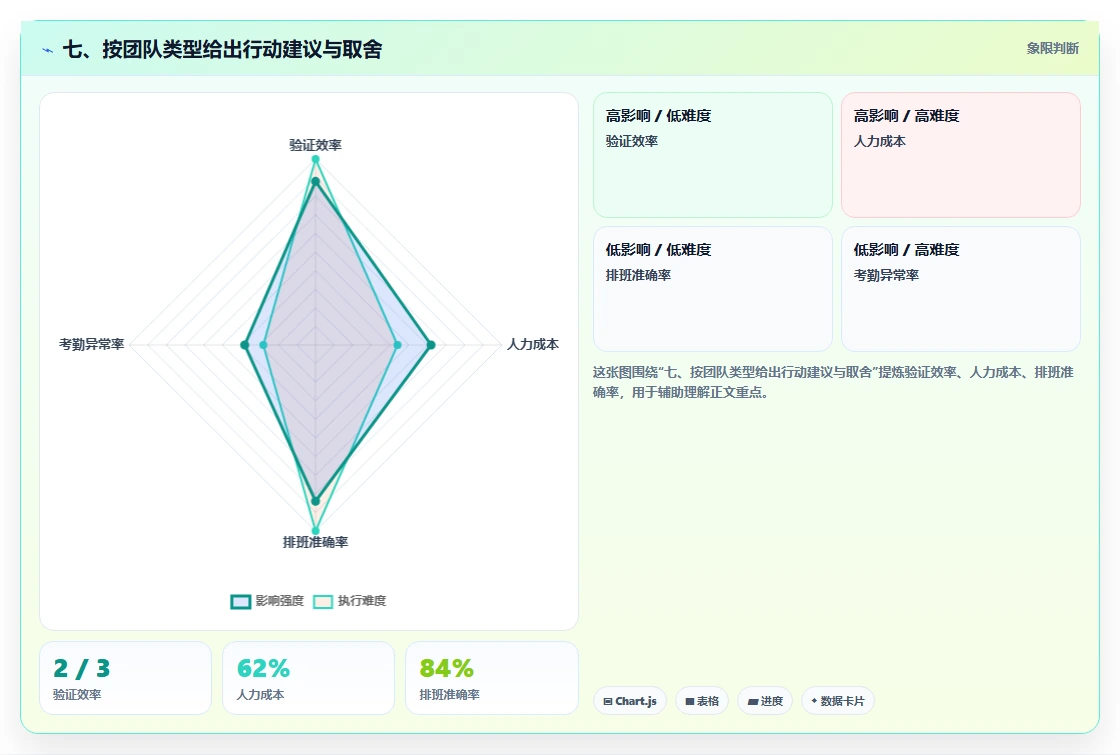This screenshot has width=1120, height=755.
Task: Click the 影响强度 data point on 排班准确率 axis
Action: [x=316, y=501]
